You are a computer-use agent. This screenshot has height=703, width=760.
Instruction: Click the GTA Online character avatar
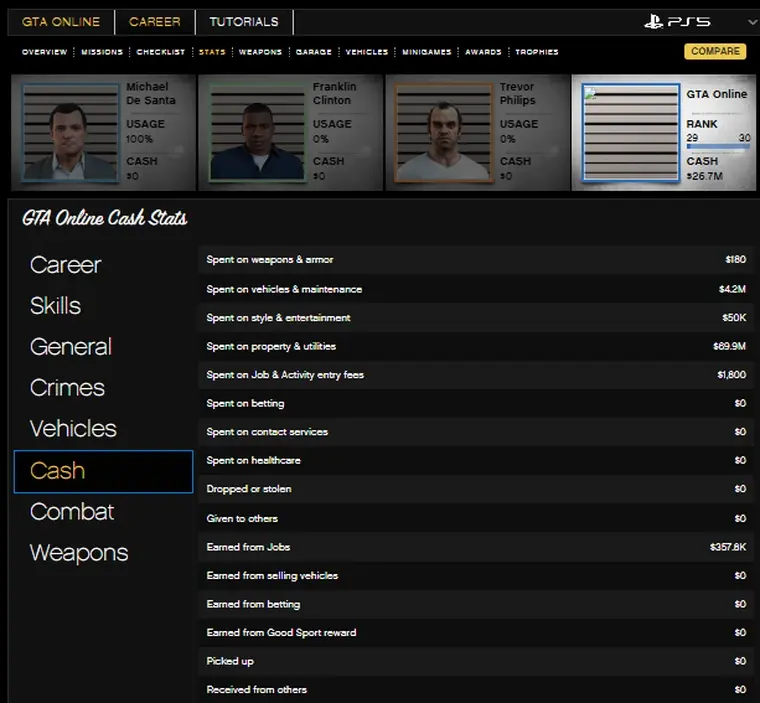(631, 132)
